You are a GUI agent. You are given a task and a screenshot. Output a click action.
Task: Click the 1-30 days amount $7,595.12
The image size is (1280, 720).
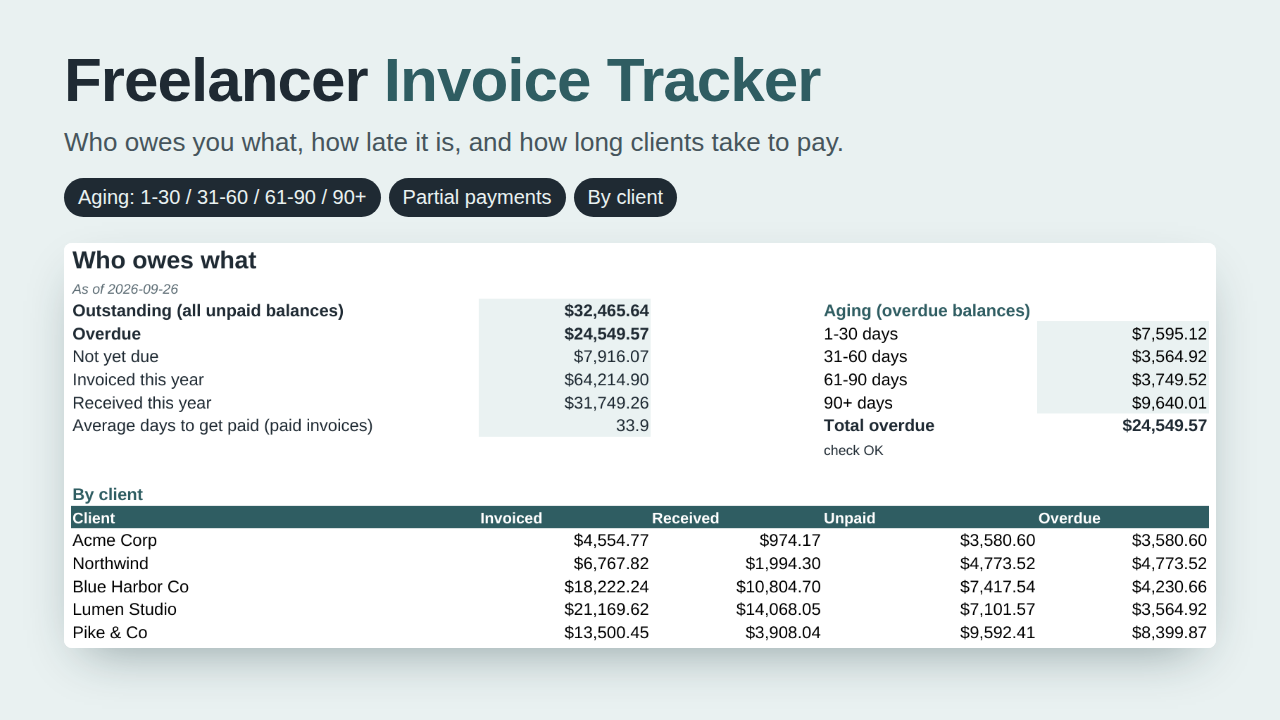[1169, 334]
